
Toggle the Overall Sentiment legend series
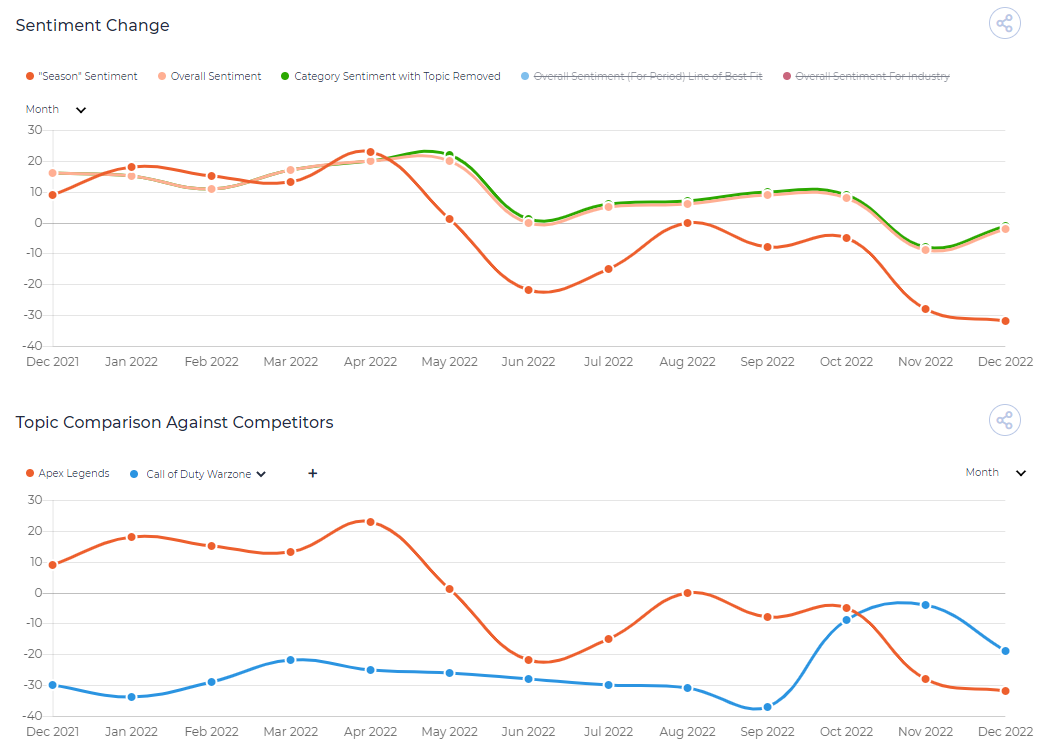[209, 76]
